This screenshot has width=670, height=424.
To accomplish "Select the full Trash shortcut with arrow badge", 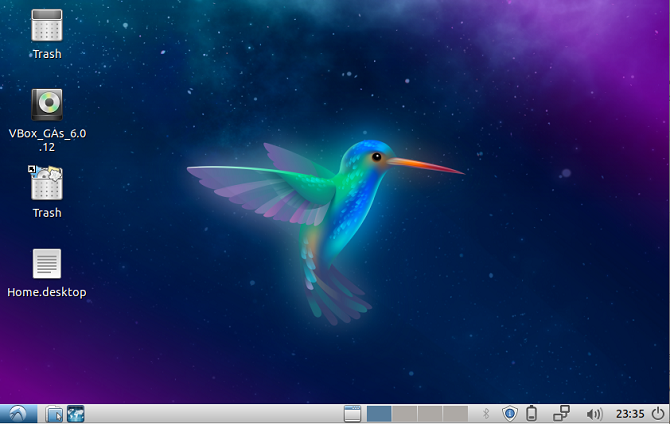I will click(x=46, y=183).
